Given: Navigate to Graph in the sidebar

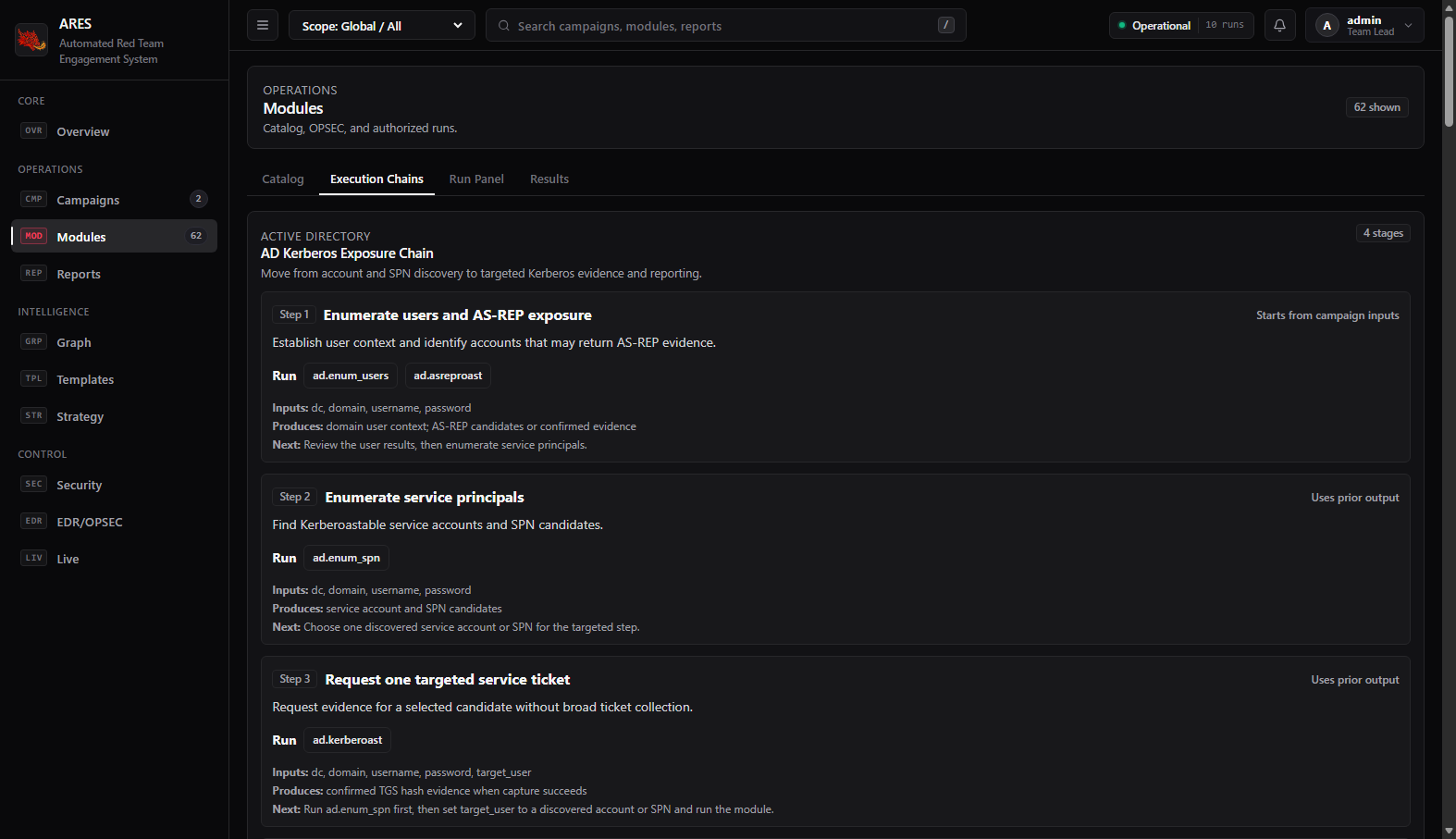Looking at the screenshot, I should (114, 342).
